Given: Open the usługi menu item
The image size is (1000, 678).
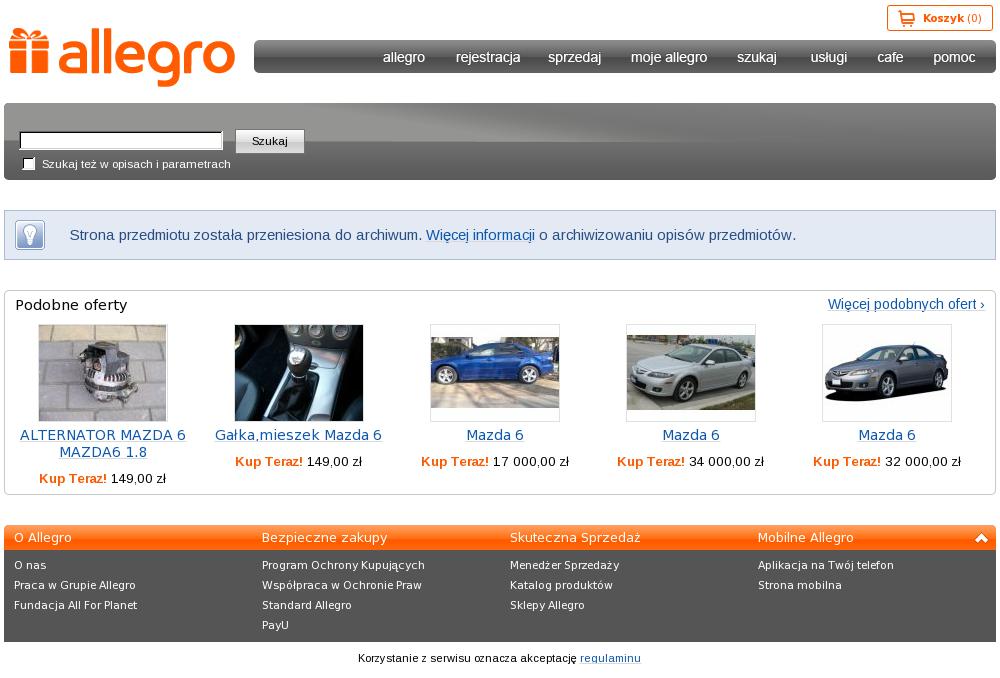Looking at the screenshot, I should tap(828, 57).
